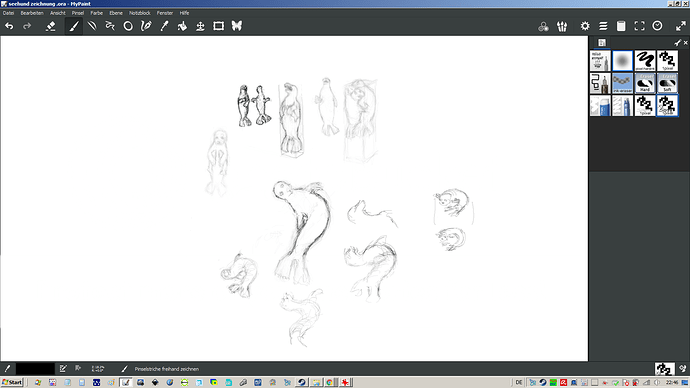
Task: Open the frame editing tool
Action: [x=218, y=26]
